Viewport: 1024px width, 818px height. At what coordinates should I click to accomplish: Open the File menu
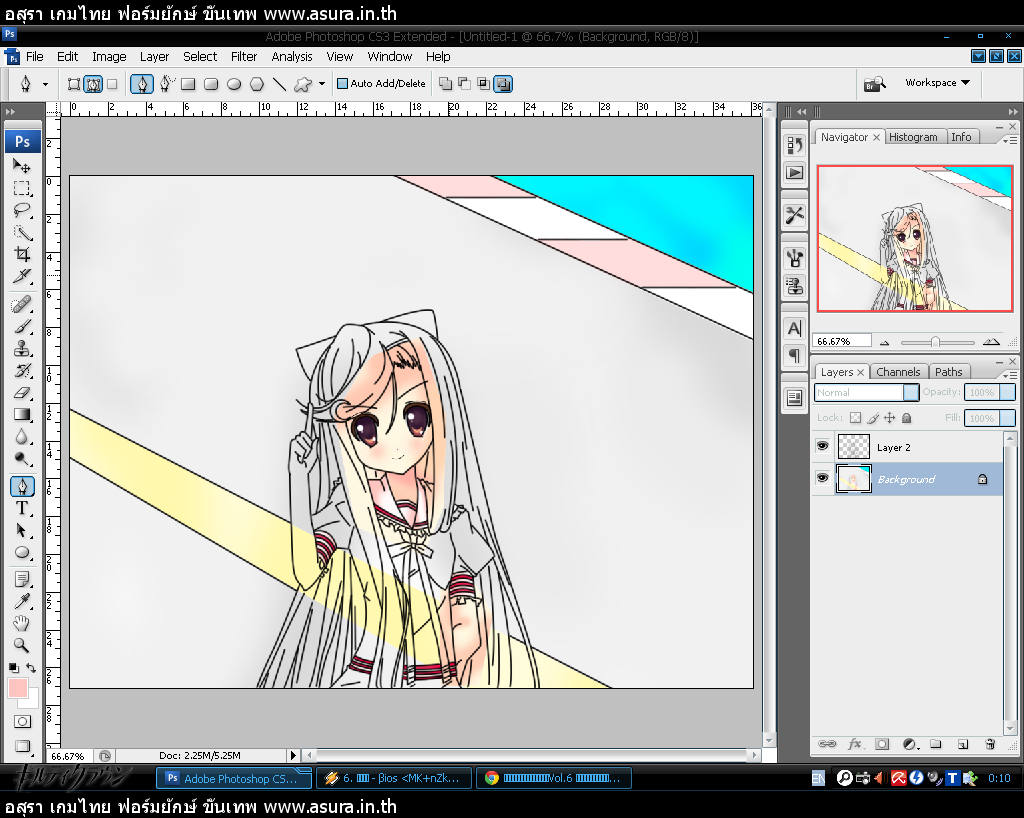35,57
